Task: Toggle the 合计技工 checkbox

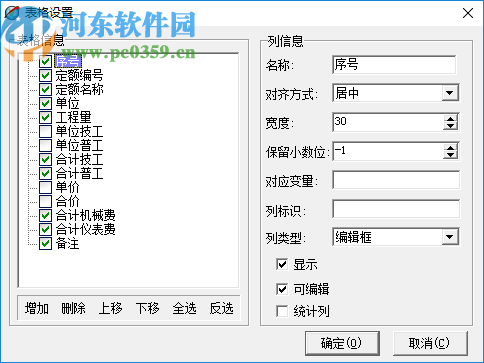Action: [46, 159]
